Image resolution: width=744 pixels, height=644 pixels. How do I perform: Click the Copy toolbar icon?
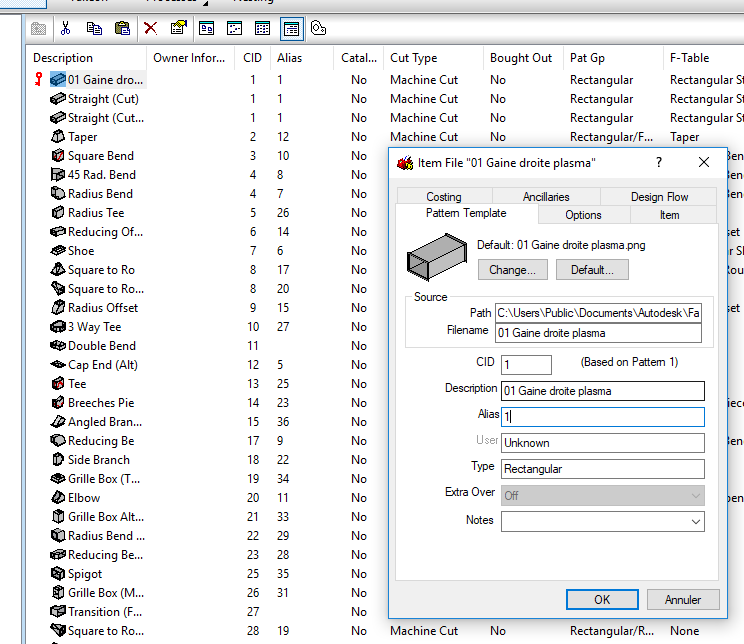pyautogui.click(x=94, y=28)
